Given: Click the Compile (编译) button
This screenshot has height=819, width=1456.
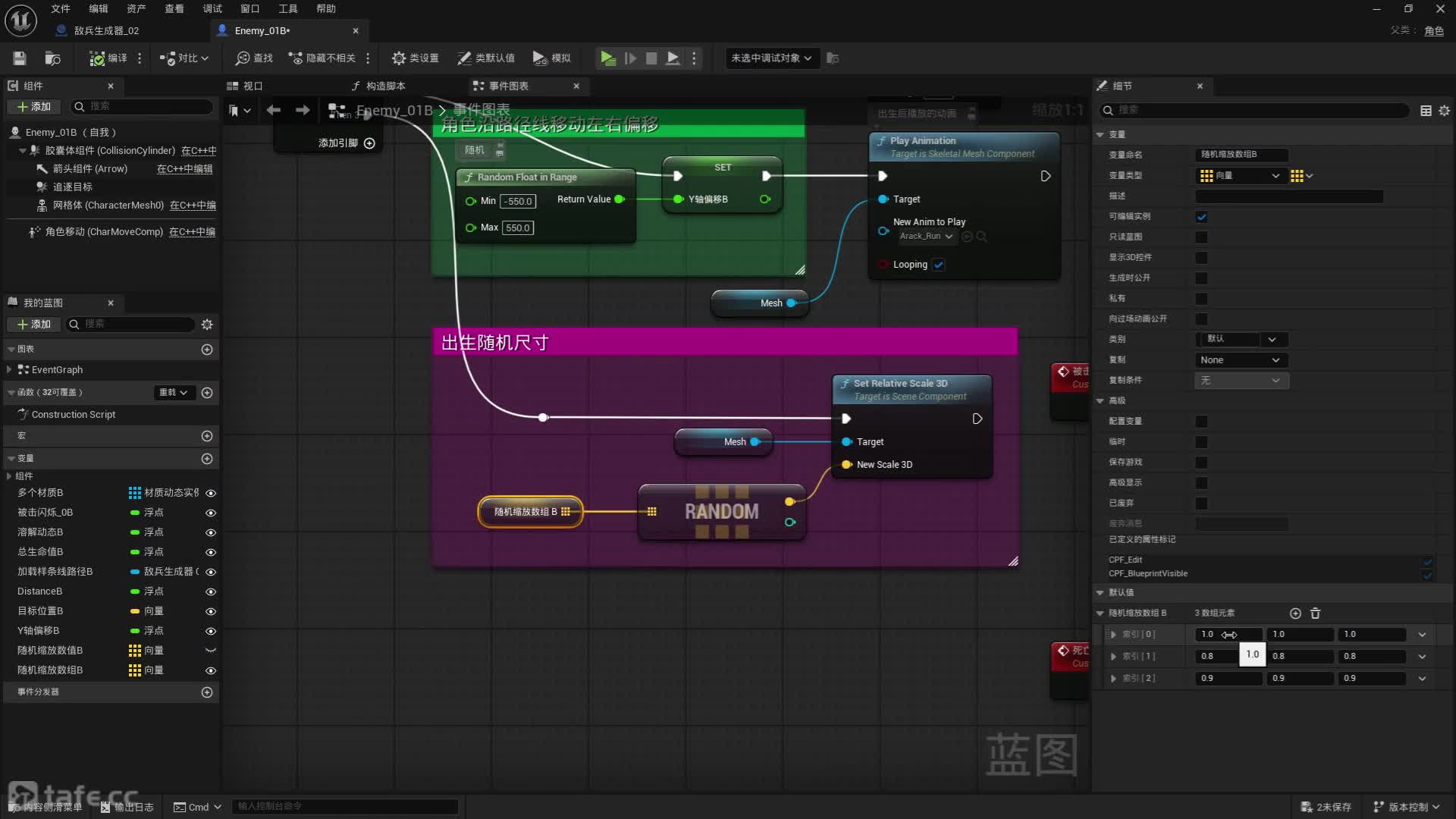Looking at the screenshot, I should (x=108, y=58).
